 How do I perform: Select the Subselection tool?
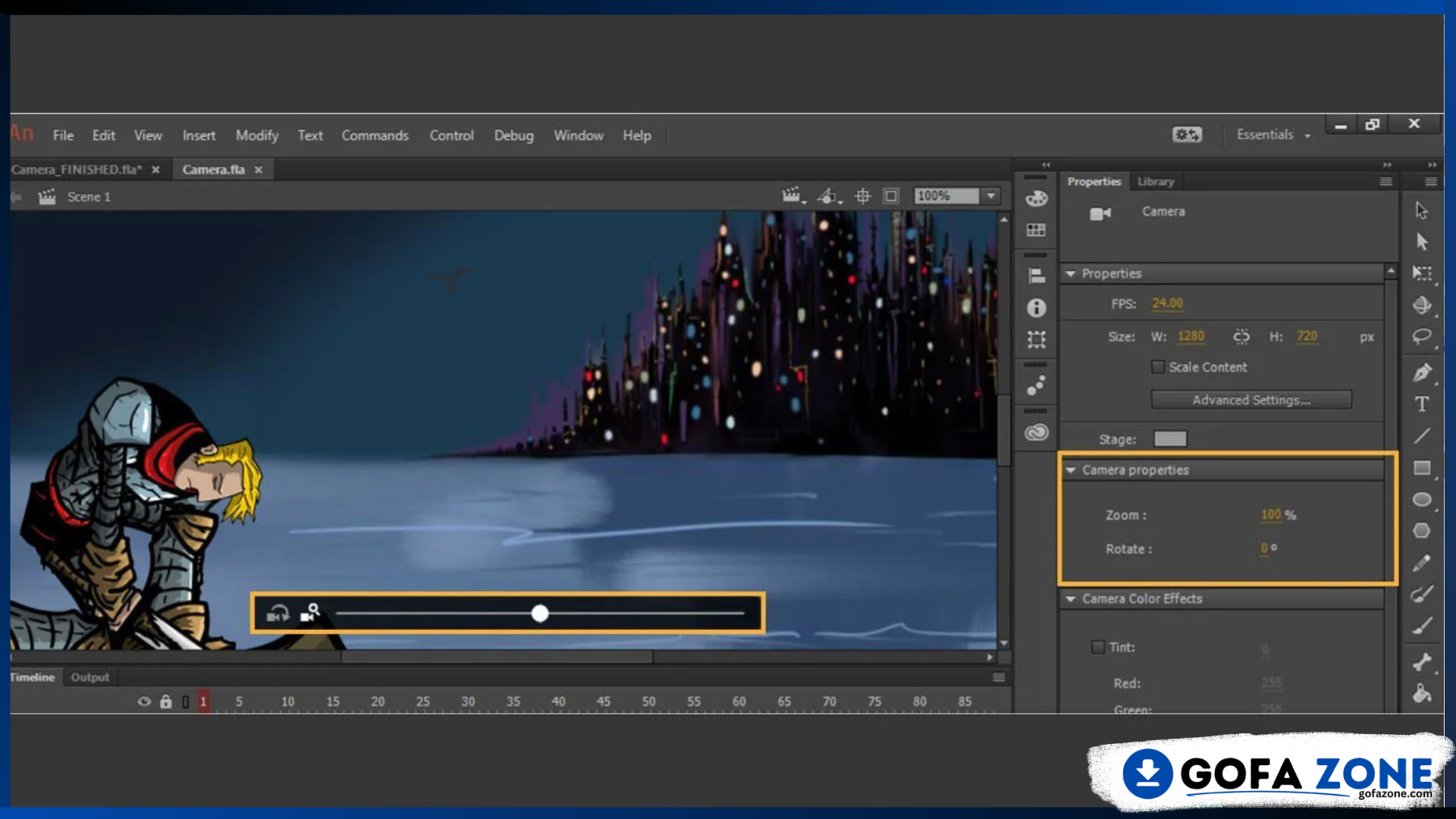[1422, 242]
